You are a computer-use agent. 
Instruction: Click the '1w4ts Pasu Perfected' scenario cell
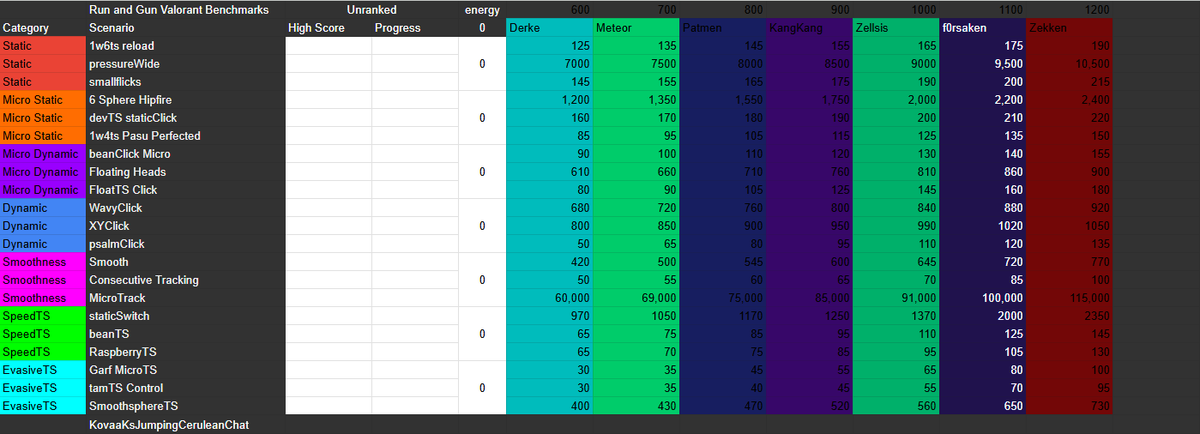coord(185,135)
